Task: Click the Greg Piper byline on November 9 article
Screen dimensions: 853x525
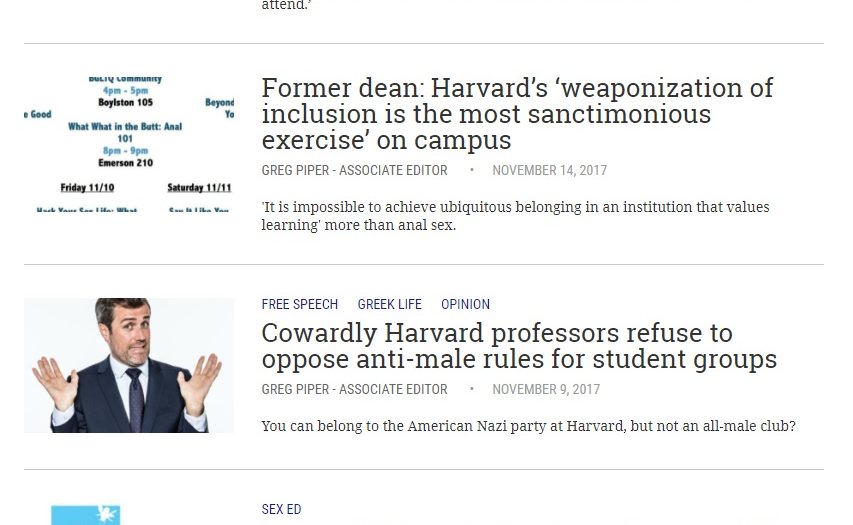Action: coord(354,390)
